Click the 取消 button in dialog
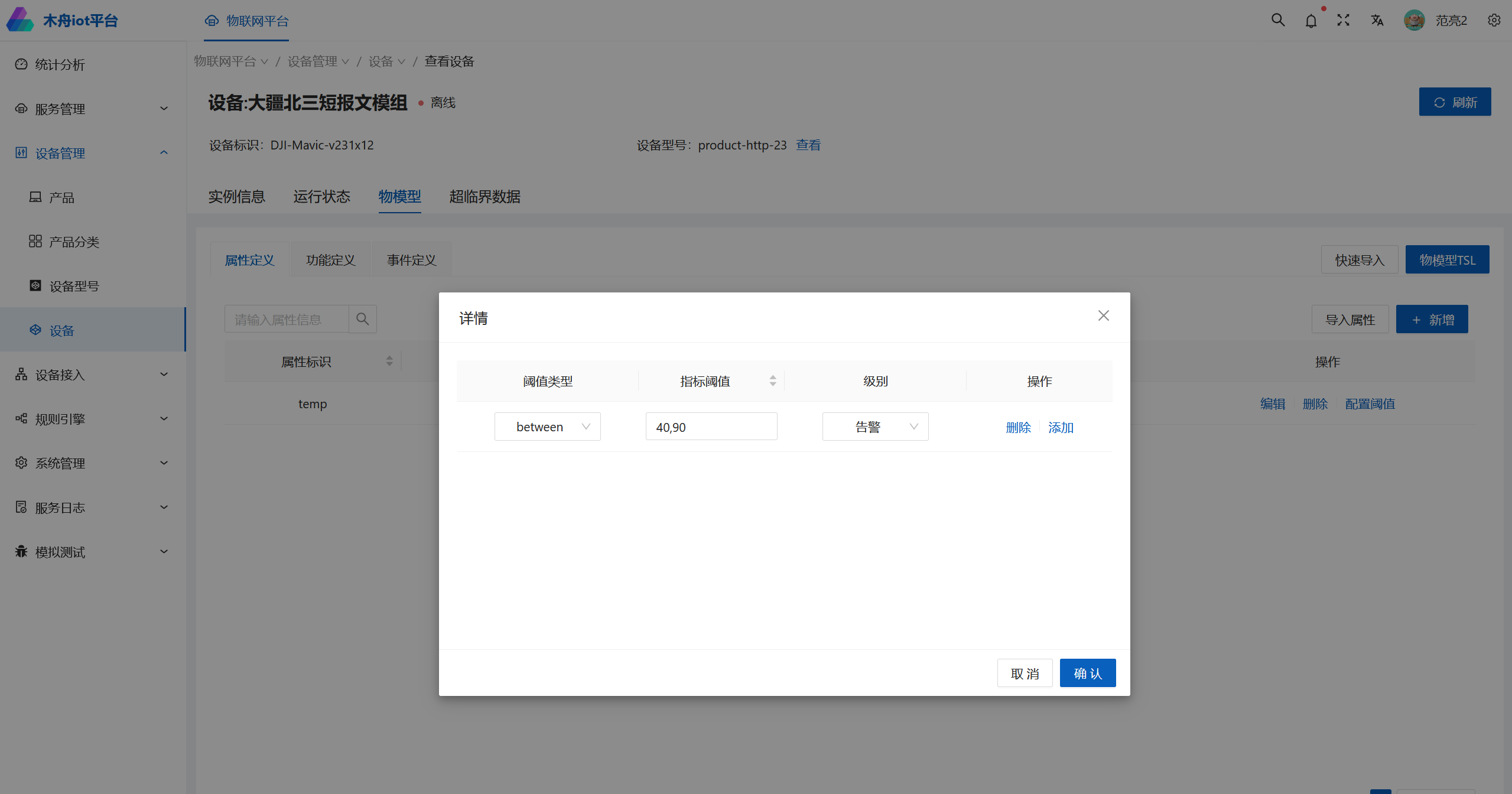 point(1025,673)
